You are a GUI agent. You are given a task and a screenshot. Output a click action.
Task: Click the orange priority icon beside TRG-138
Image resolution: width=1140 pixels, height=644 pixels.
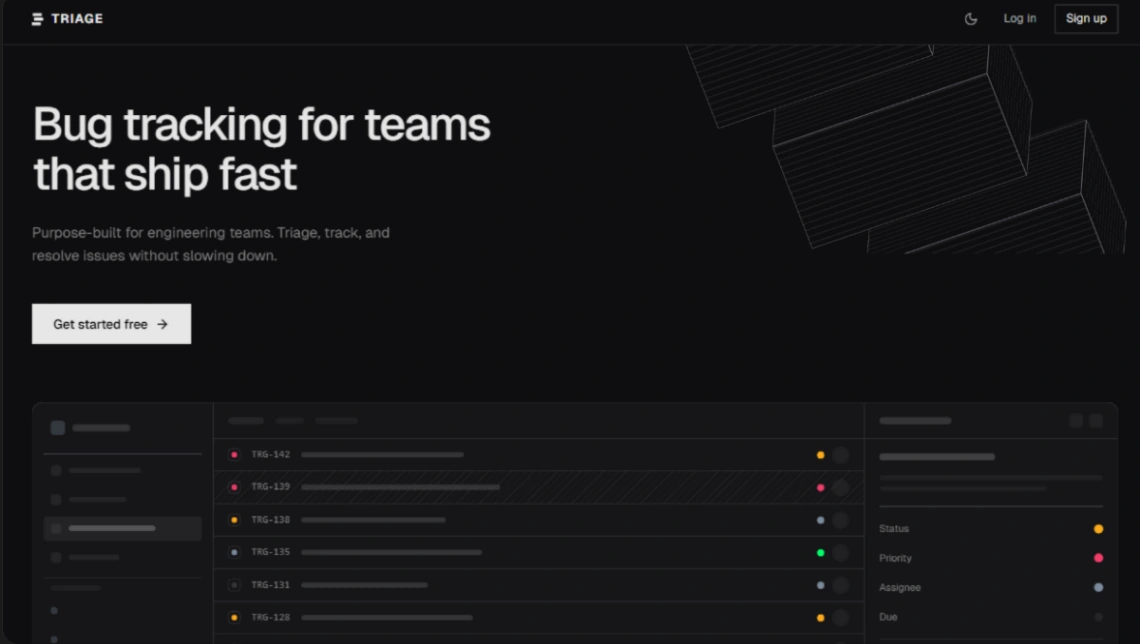(x=234, y=520)
